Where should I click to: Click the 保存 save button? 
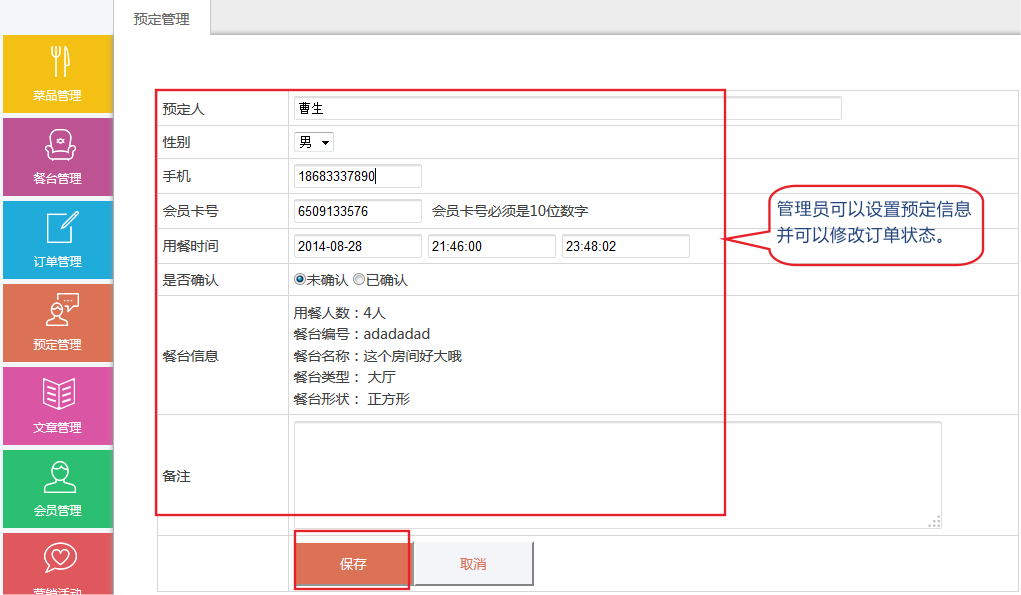pos(352,564)
